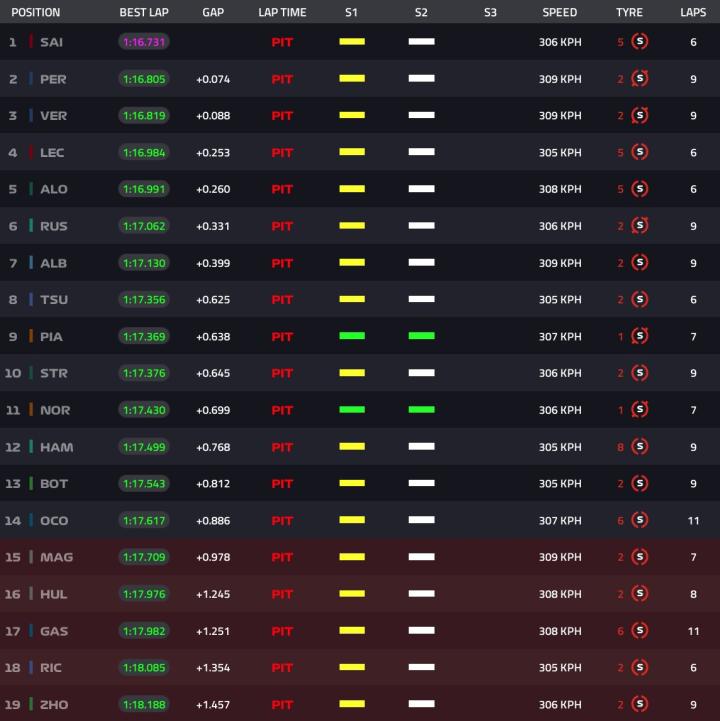Select the RUS driver name
Screen dimensions: 720x721
tap(54, 226)
